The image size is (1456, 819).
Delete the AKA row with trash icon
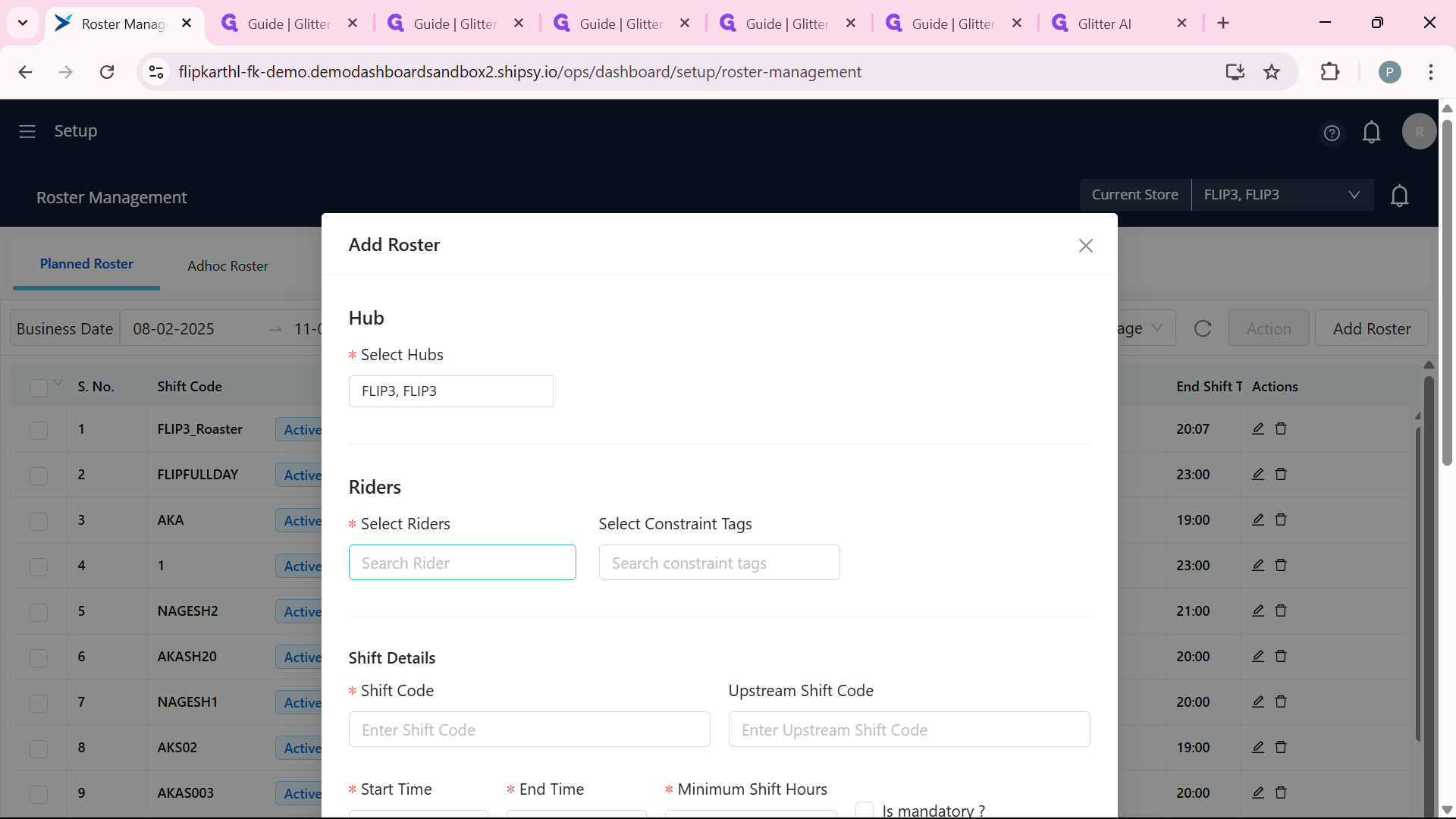(x=1281, y=519)
